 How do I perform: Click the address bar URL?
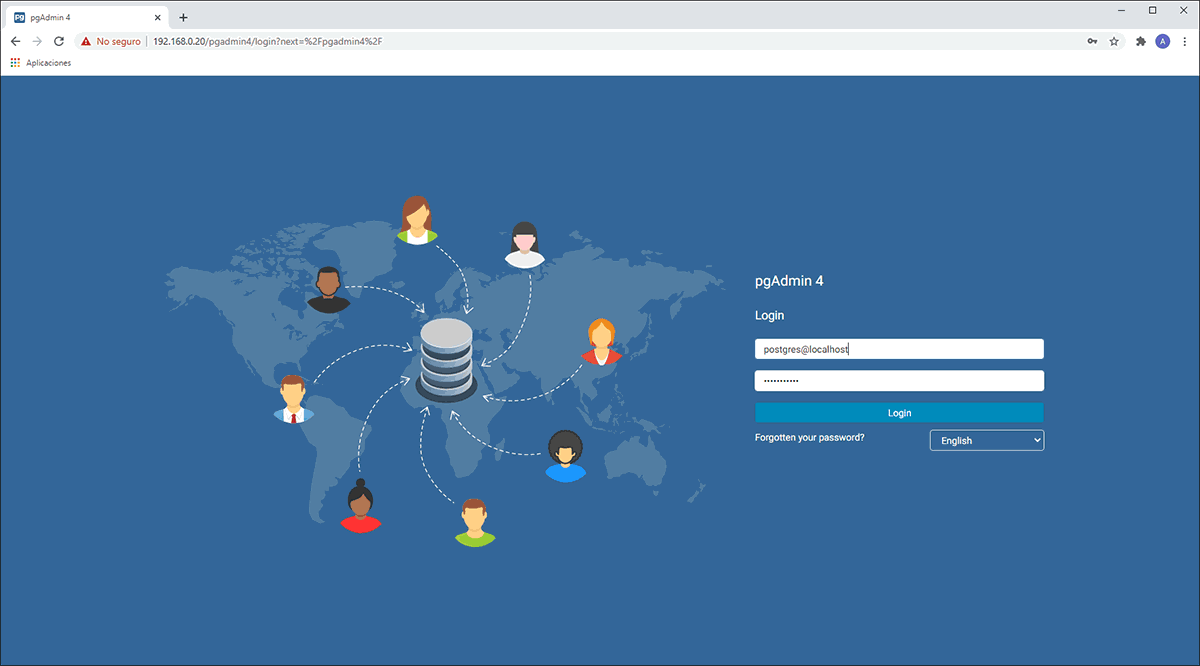tap(267, 41)
